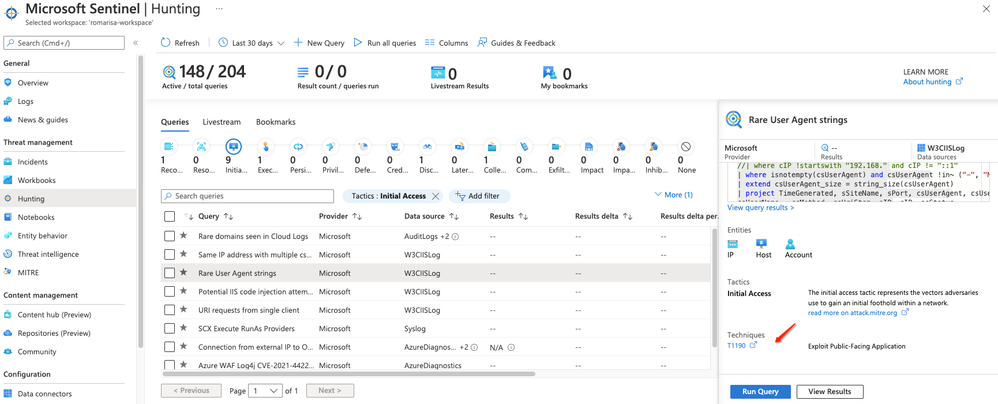This screenshot has width=998, height=404.
Task: Click the Host entity icon
Action: point(761,244)
